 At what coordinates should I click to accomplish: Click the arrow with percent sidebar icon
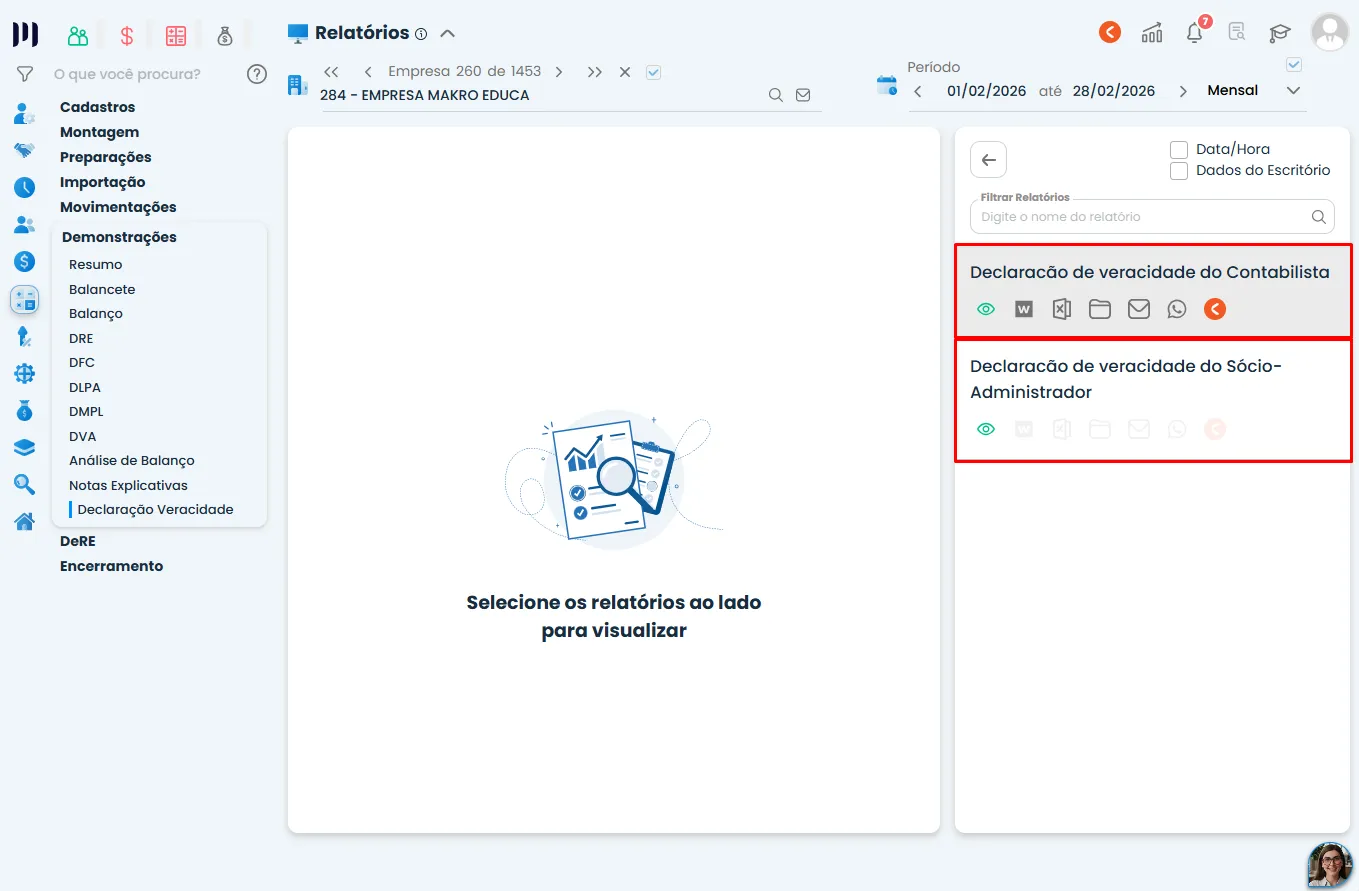25,337
